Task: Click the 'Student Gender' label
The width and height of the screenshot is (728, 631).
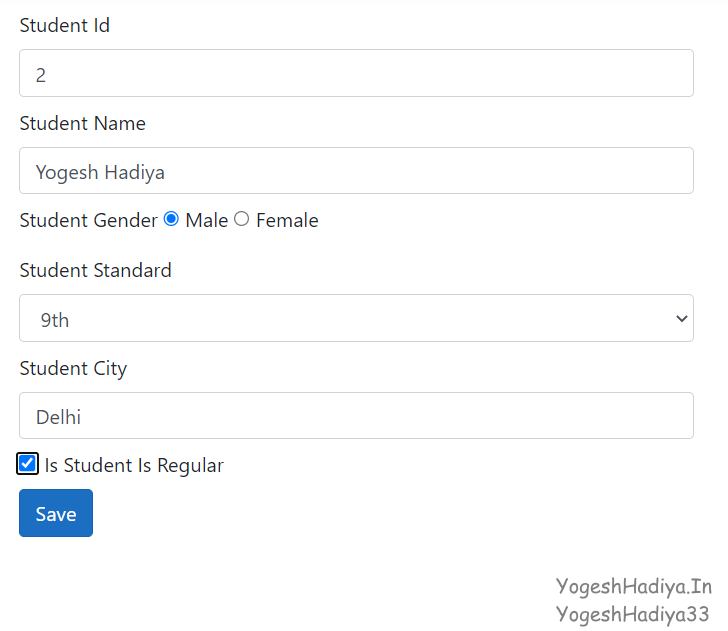Action: point(88,221)
